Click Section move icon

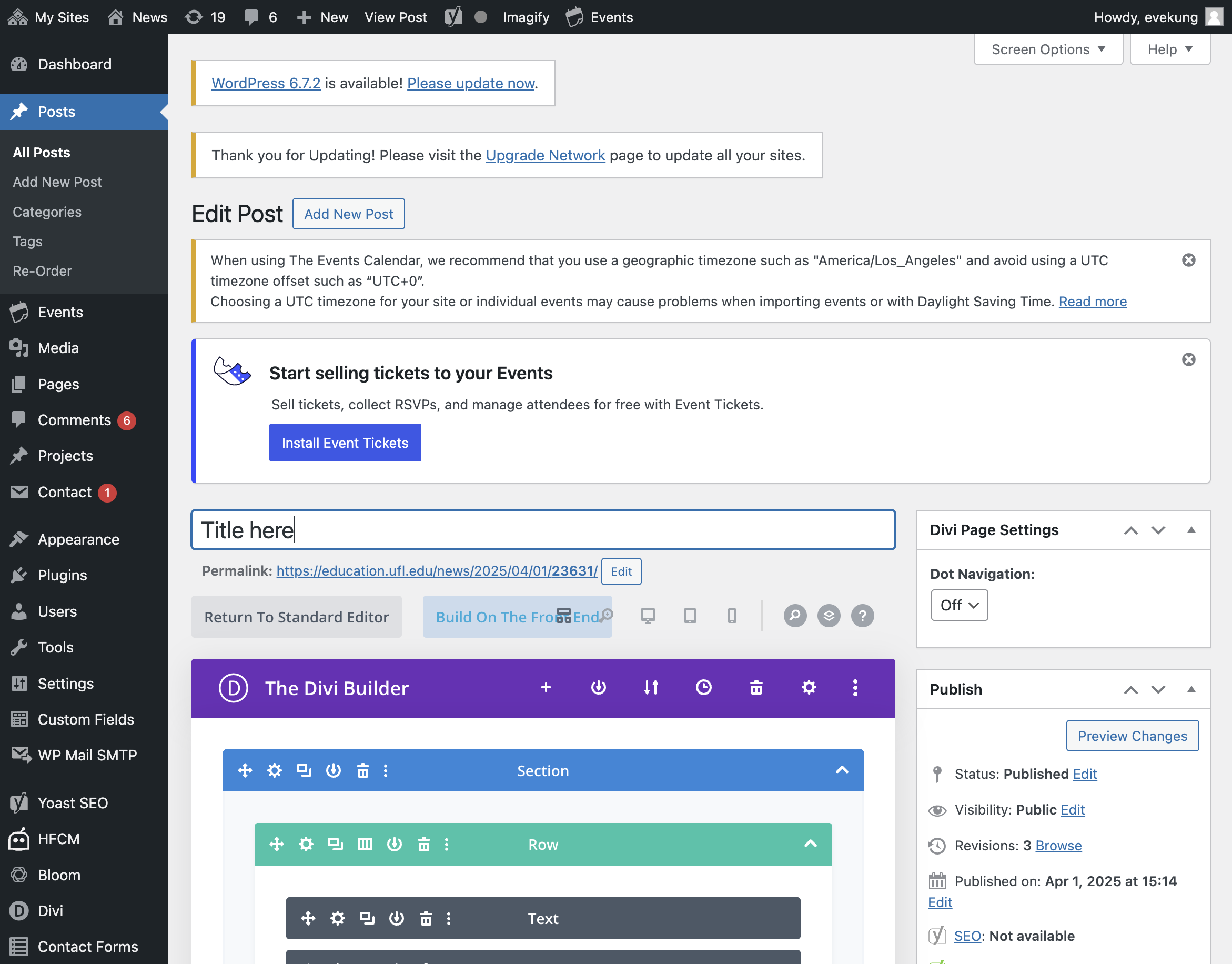245,770
